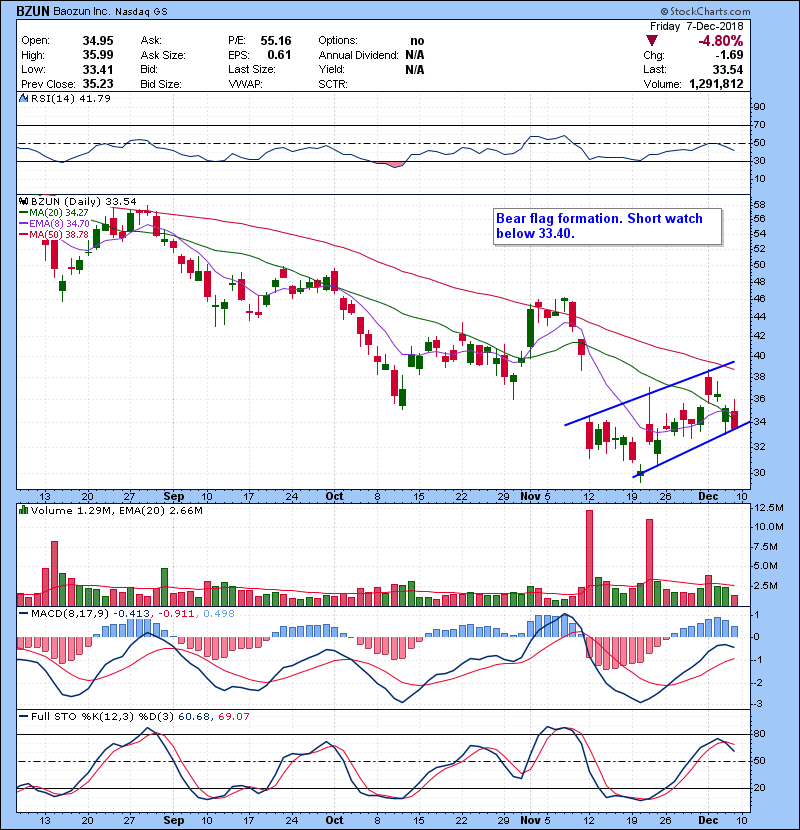The width and height of the screenshot is (800, 830).
Task: Click the volume bars icon beside Volume label
Action: [24, 510]
